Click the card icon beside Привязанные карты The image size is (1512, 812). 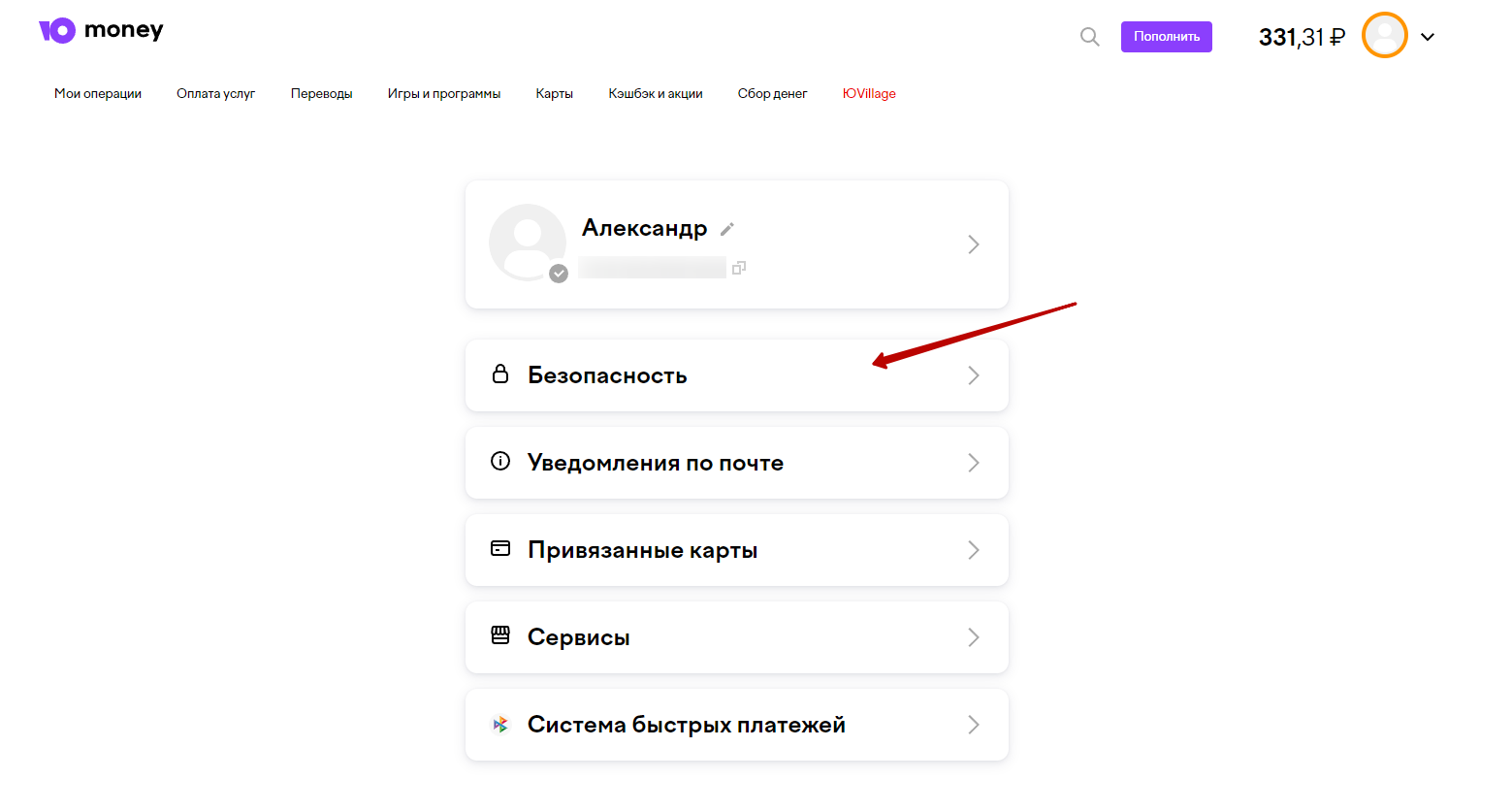click(500, 549)
